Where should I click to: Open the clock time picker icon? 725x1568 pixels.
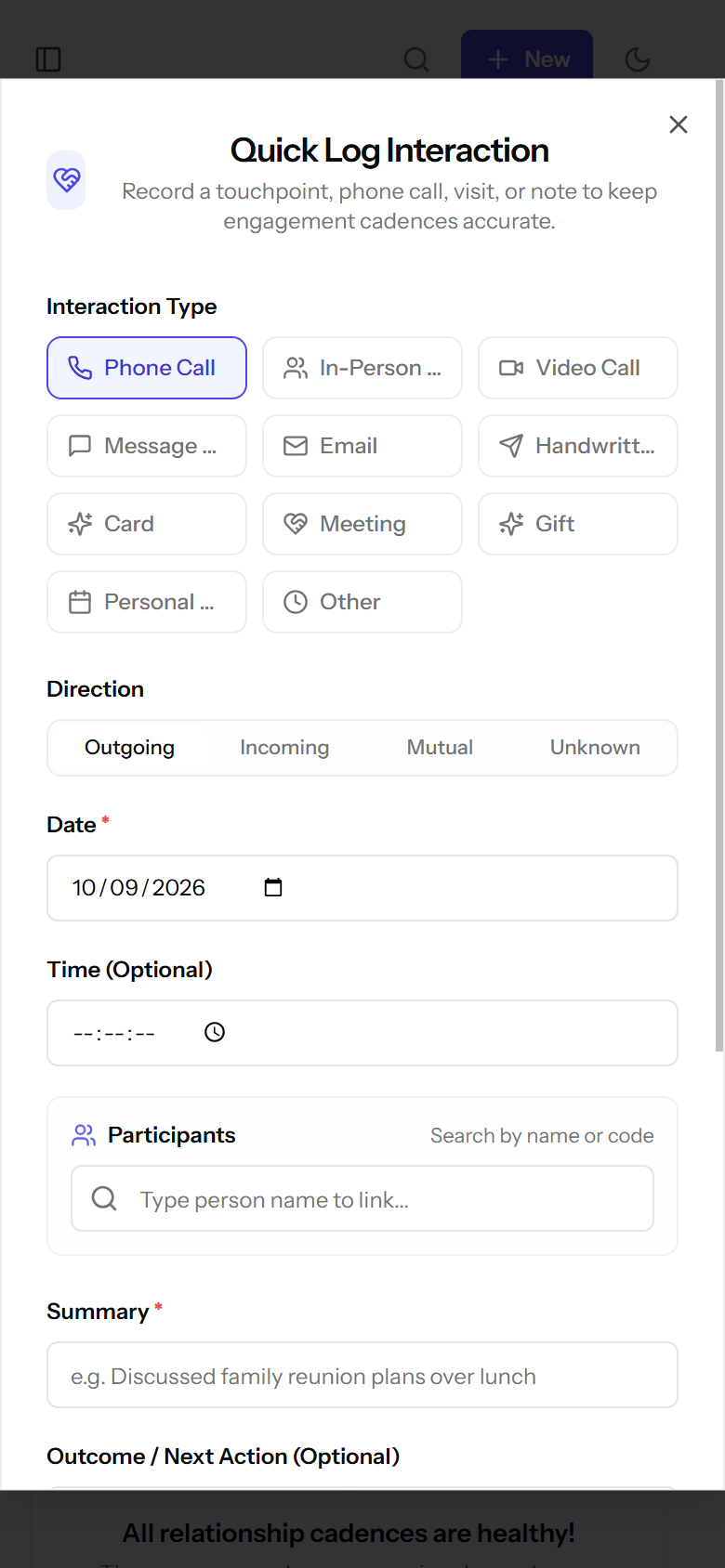(x=215, y=1032)
